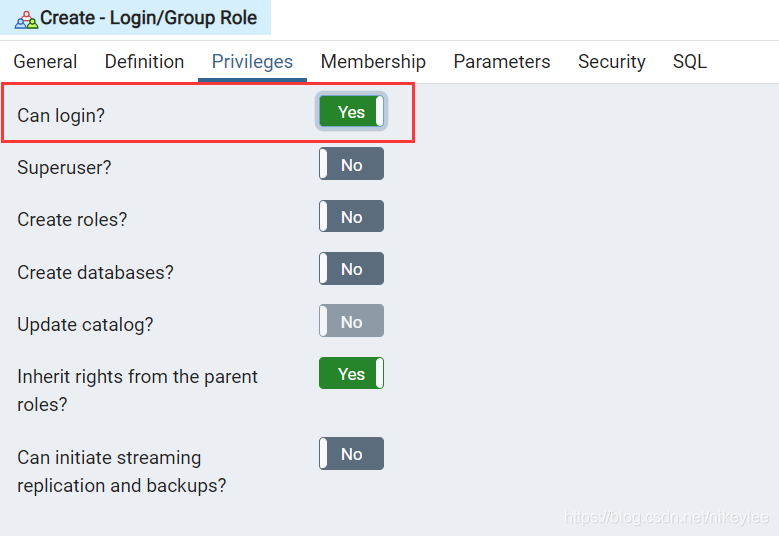
Task: Go to the Membership tab
Action: pos(373,62)
